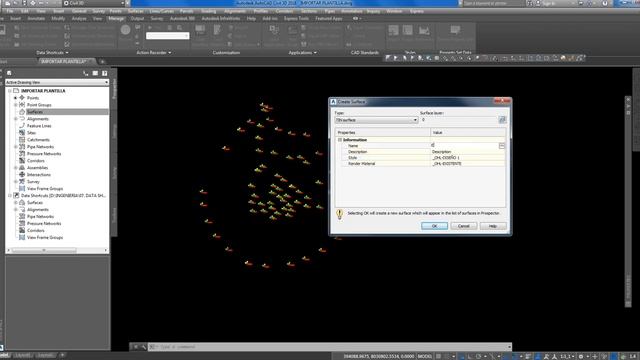The image size is (640, 360).
Task: Click the Intersections icon in Prospector tree
Action: point(22,174)
